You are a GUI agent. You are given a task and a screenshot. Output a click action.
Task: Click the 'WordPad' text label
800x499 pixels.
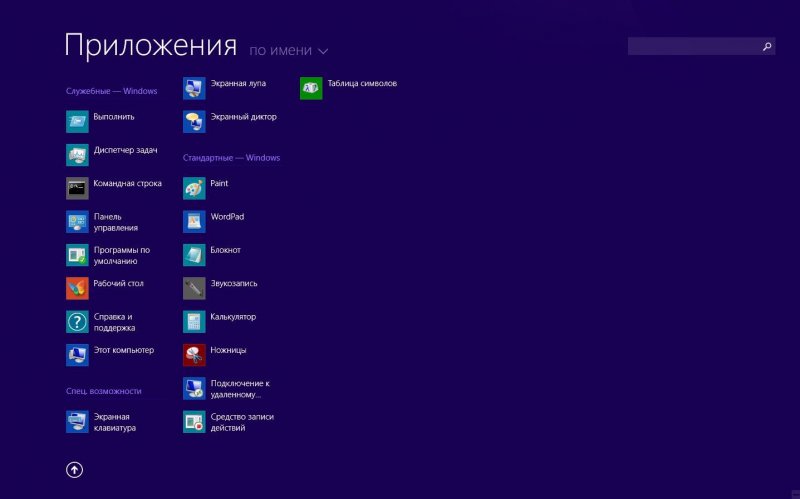(x=227, y=216)
